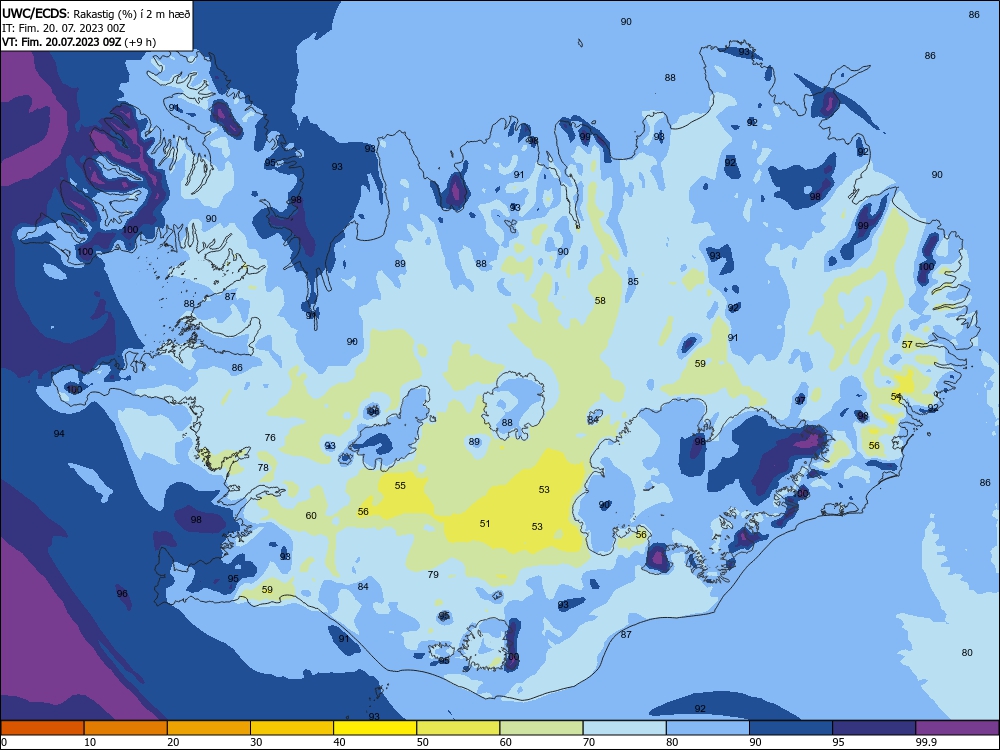Click the '51' humidity value on the map

tap(485, 524)
